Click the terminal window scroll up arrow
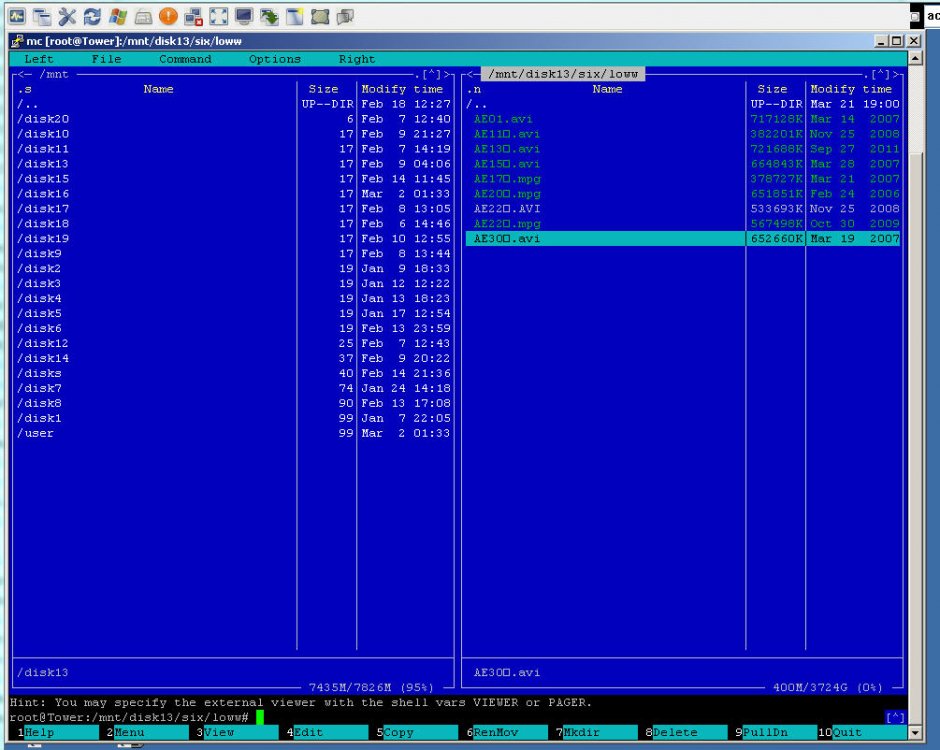 [915, 58]
